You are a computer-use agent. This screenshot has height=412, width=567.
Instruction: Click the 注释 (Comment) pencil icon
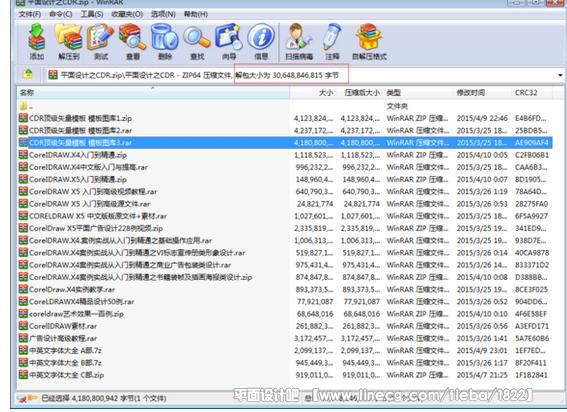click(332, 37)
